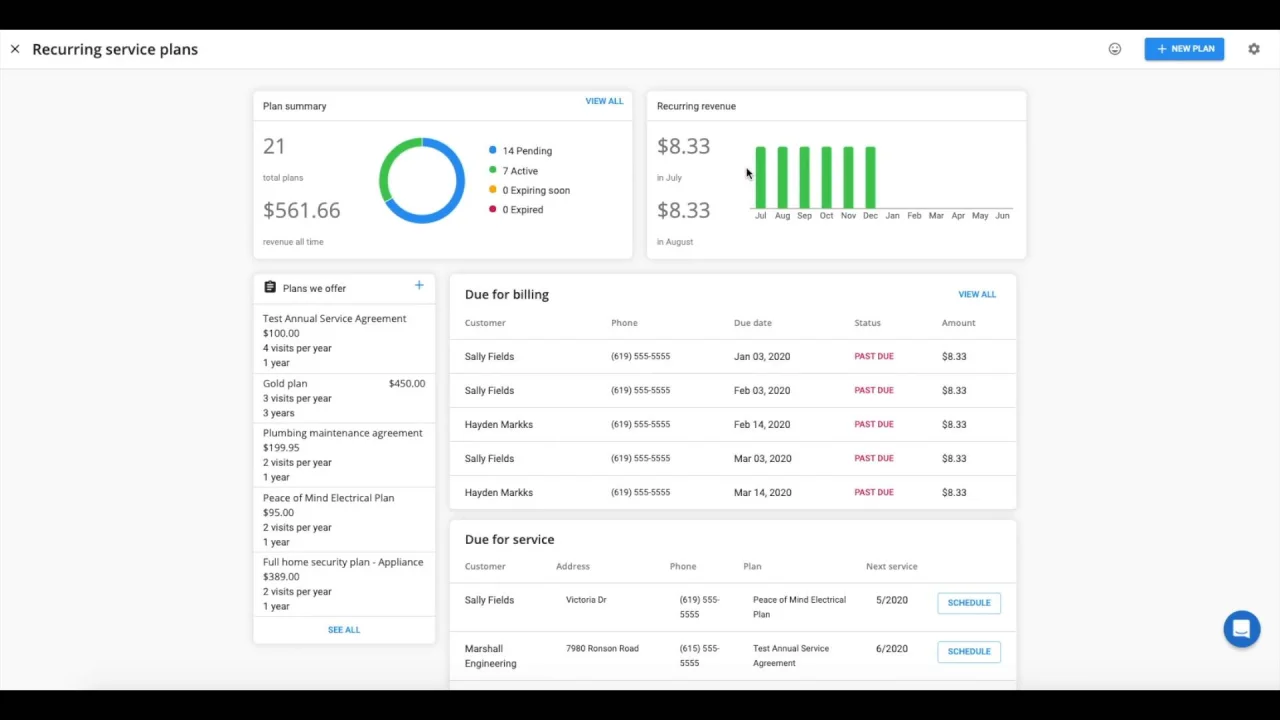View all plans in Plan summary

click(604, 101)
